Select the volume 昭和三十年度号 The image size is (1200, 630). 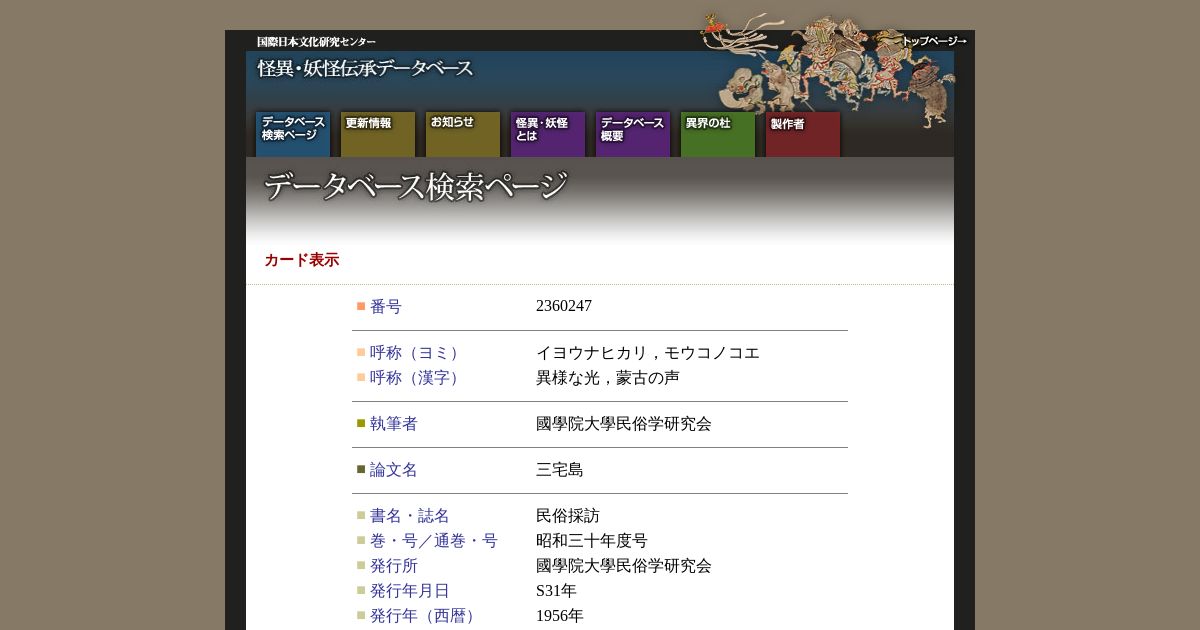click(x=592, y=541)
